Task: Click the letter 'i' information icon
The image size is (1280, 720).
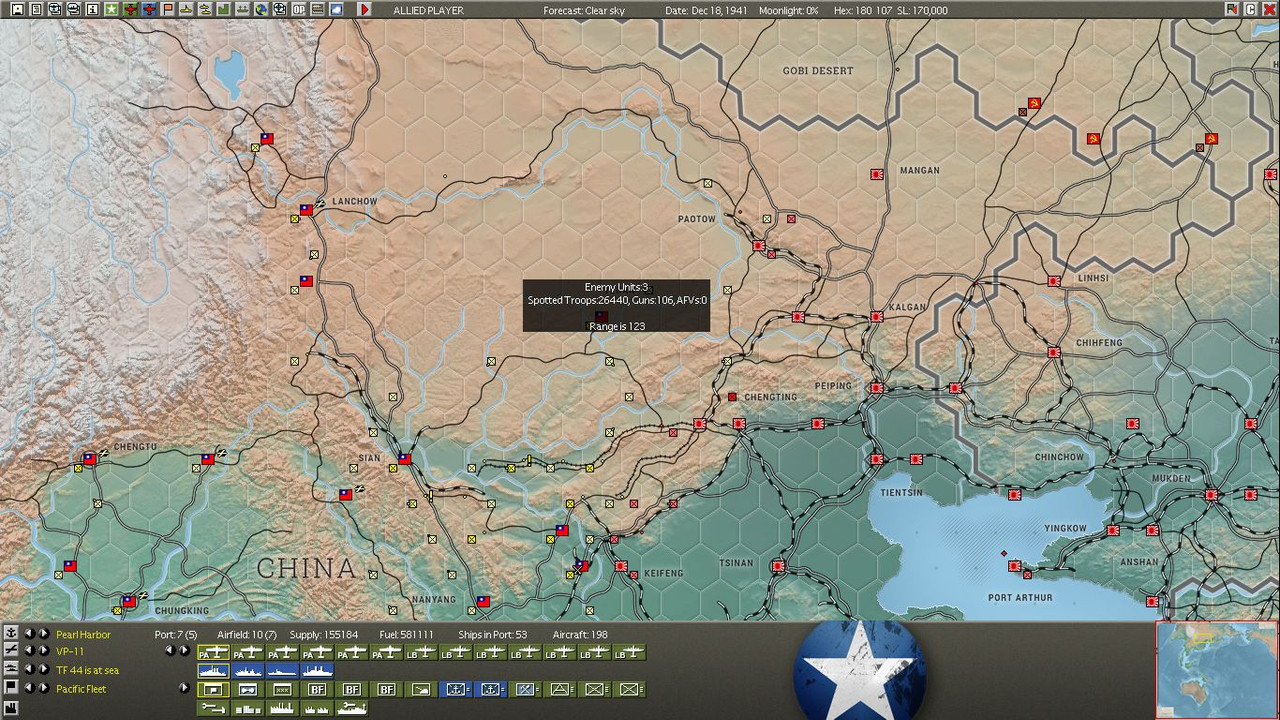Action: (x=92, y=9)
